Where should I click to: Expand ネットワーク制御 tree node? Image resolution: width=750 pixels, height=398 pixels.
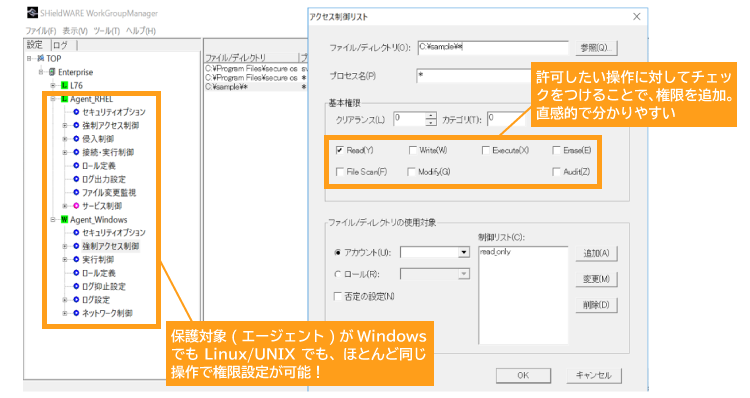pos(65,313)
